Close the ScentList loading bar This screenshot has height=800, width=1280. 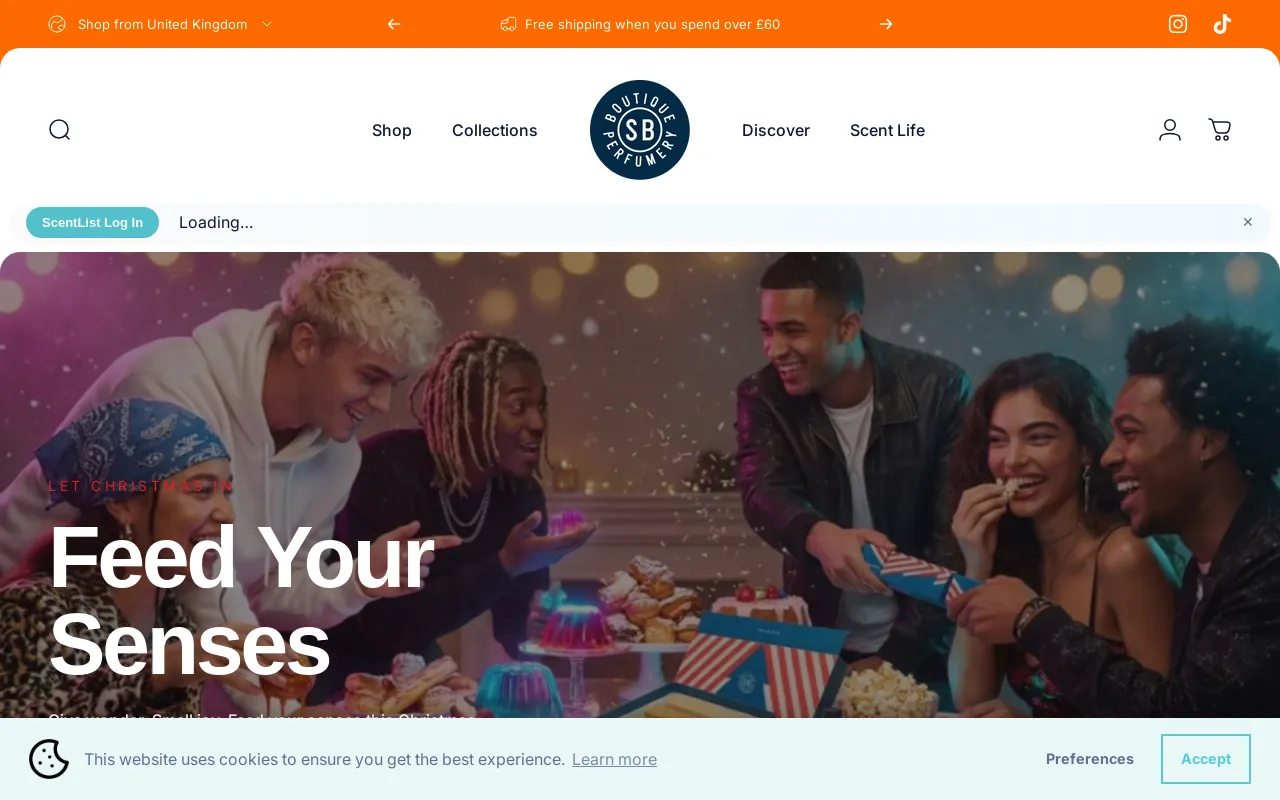(1248, 222)
